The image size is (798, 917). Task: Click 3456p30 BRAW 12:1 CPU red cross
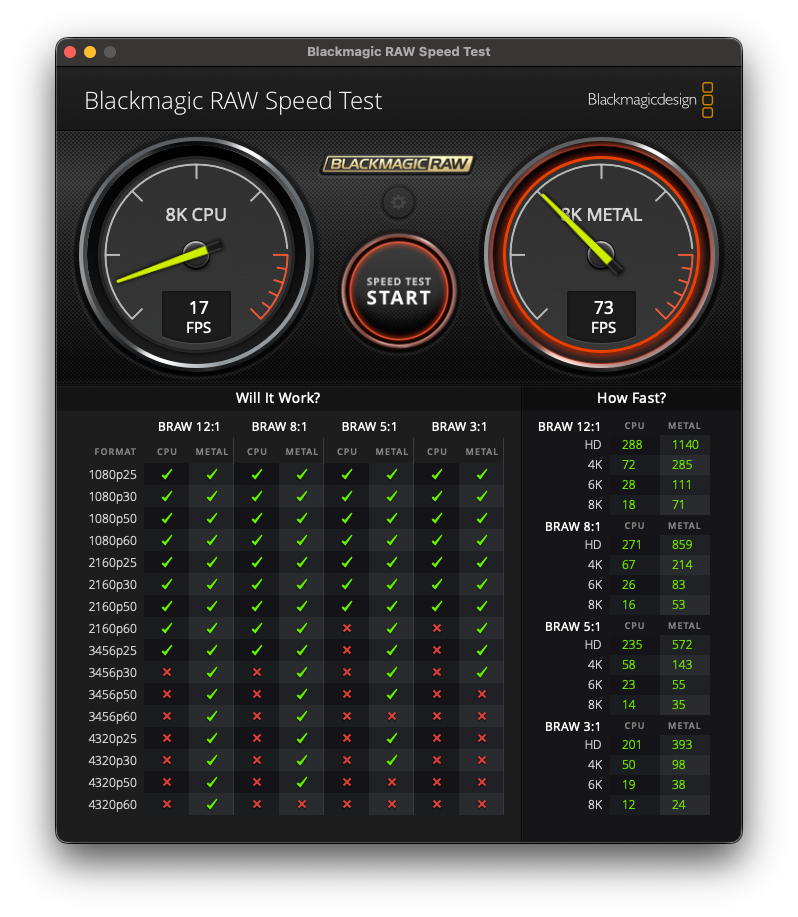(x=167, y=672)
